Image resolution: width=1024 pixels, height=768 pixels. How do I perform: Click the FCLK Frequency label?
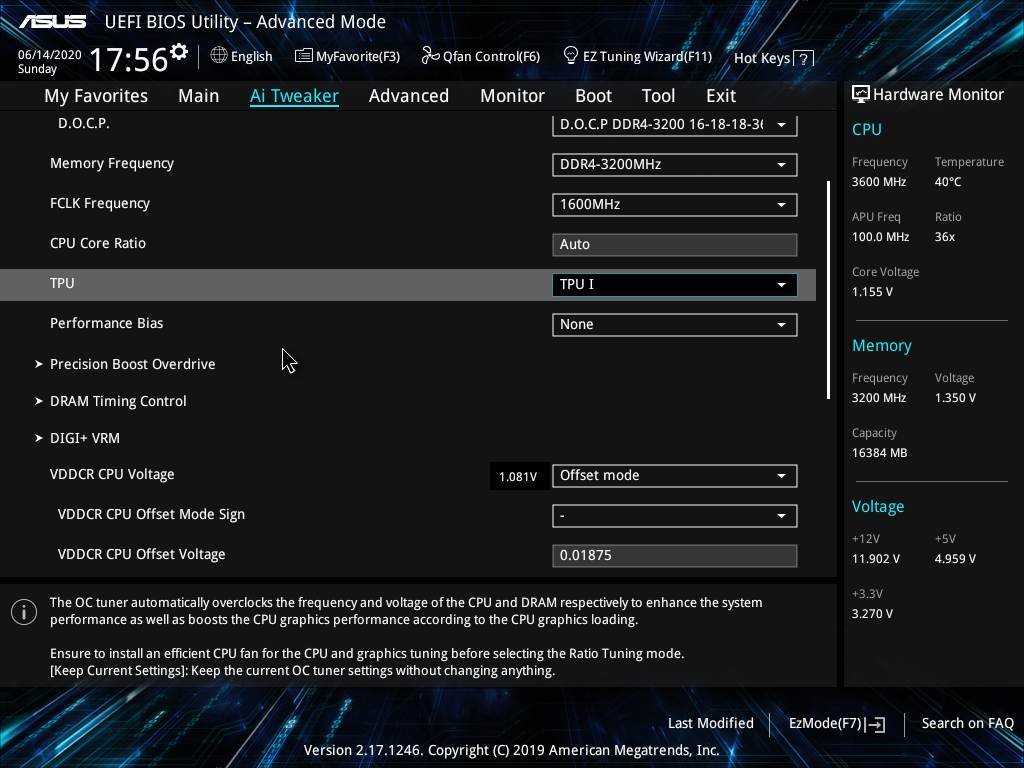[100, 204]
